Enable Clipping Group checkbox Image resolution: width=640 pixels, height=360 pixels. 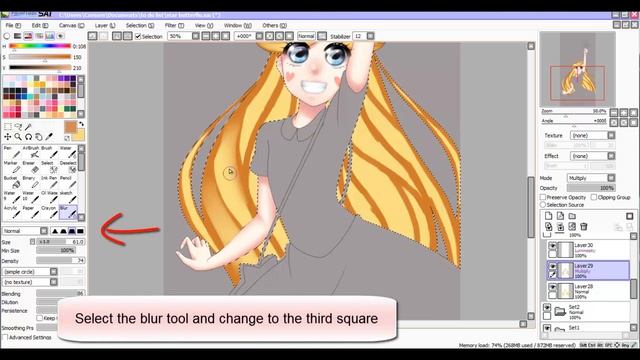(x=594, y=198)
